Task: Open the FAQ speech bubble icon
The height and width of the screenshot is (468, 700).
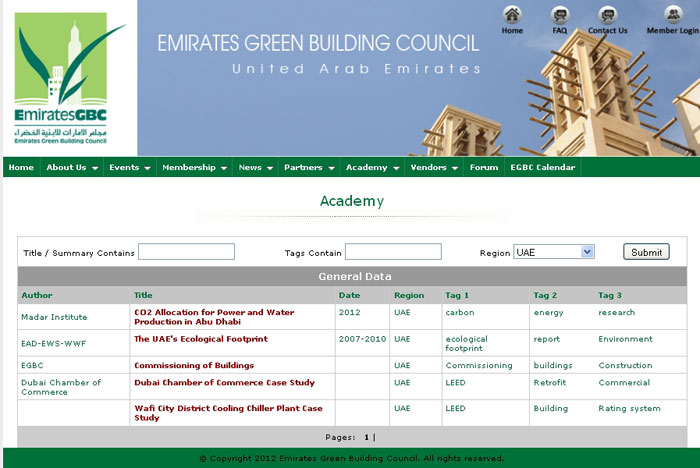Action: [x=559, y=14]
